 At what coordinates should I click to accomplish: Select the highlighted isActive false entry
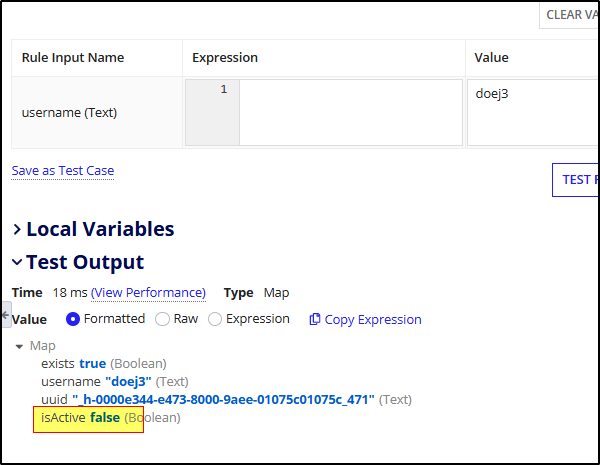pos(88,418)
